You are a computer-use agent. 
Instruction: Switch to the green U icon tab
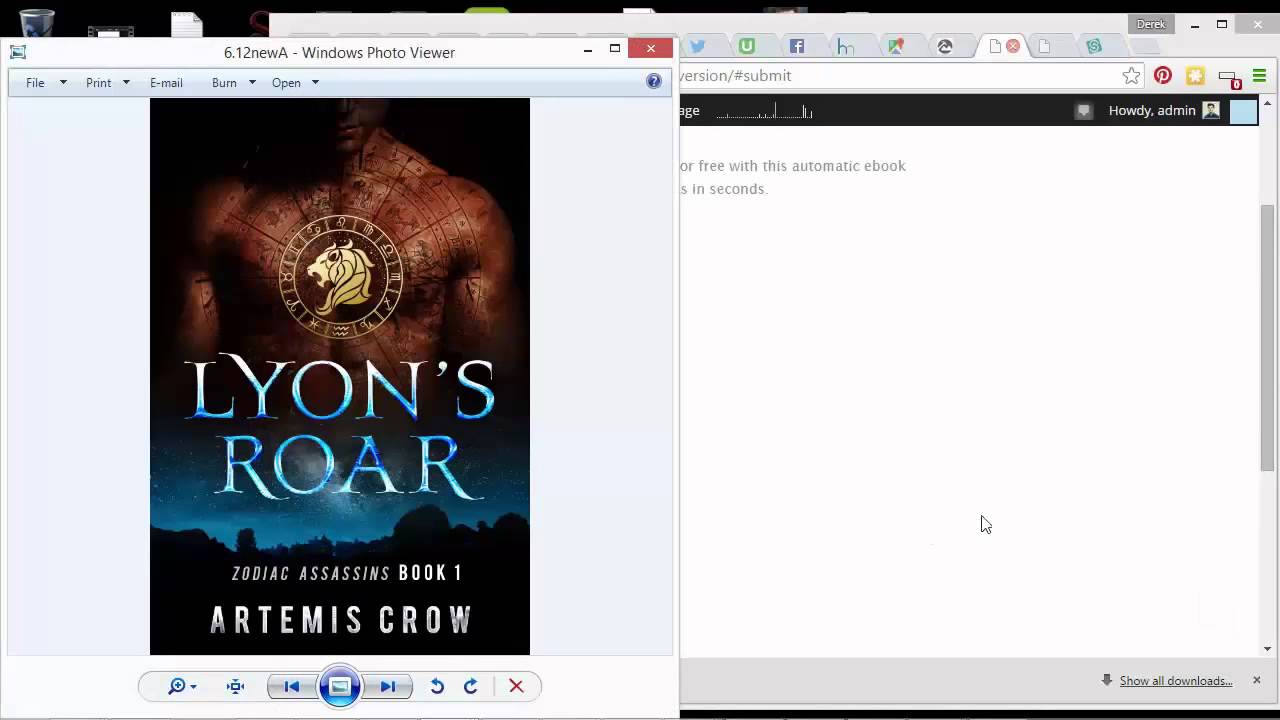(747, 46)
